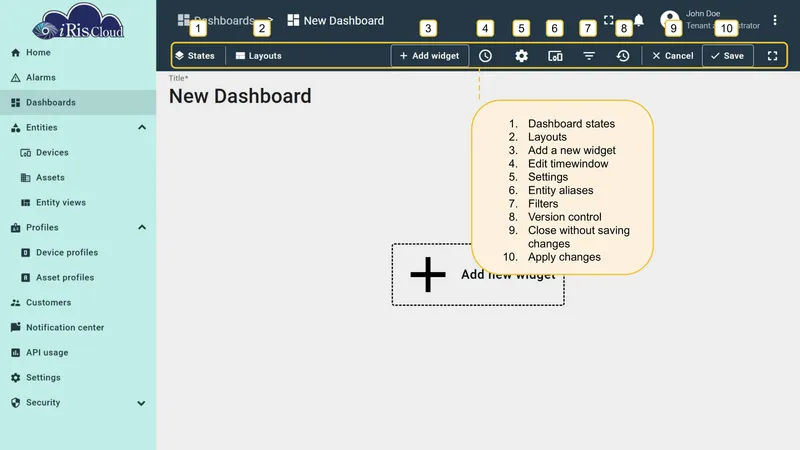Select Devices under Entities
The width and height of the screenshot is (800, 450).
coord(78,153)
